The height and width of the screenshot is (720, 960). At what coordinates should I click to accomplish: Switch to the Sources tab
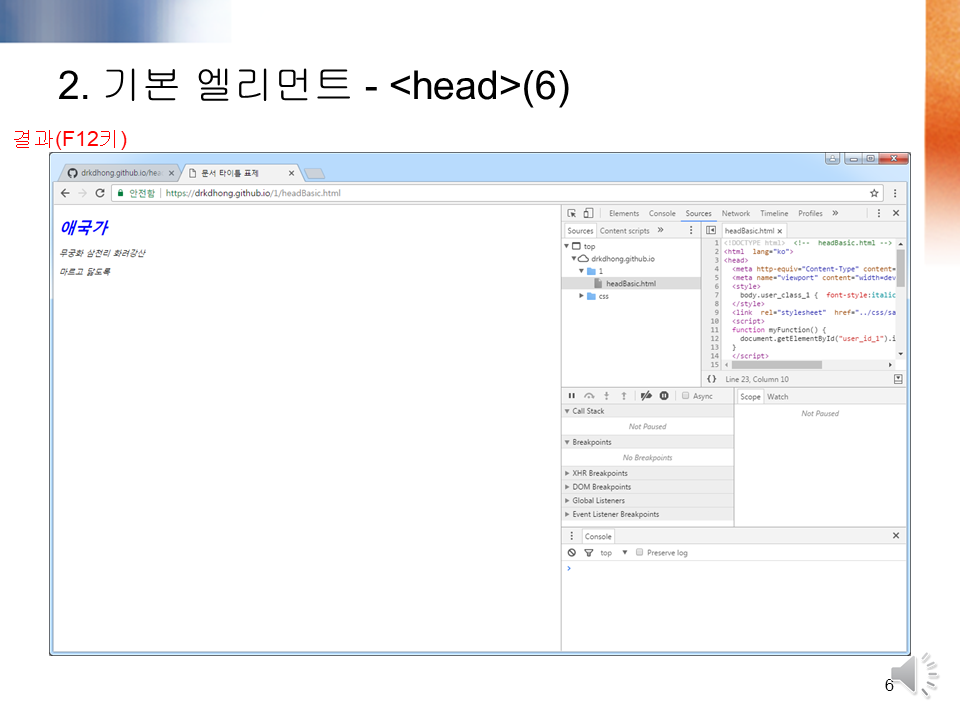(x=699, y=214)
